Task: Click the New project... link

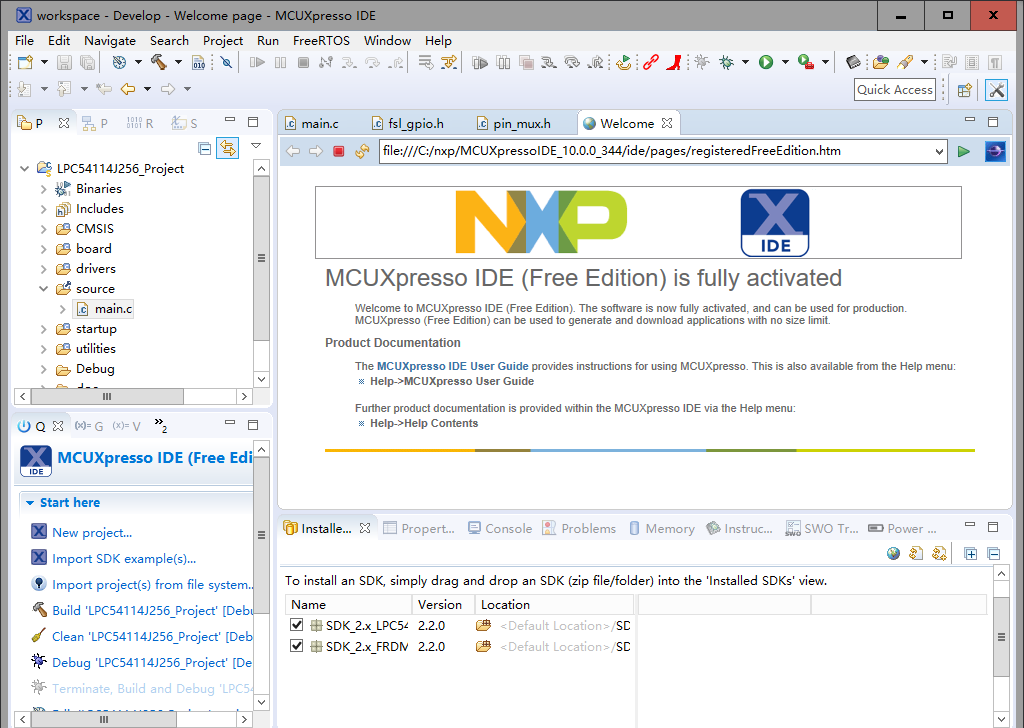Action: pos(92,532)
